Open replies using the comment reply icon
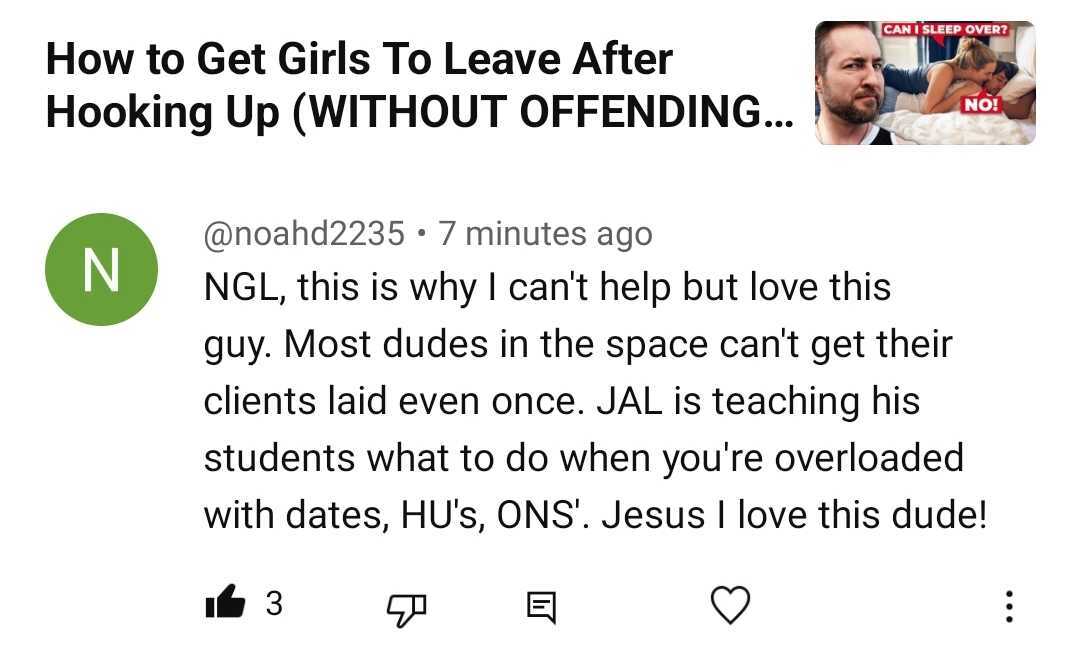1080x658 pixels. pos(541,605)
